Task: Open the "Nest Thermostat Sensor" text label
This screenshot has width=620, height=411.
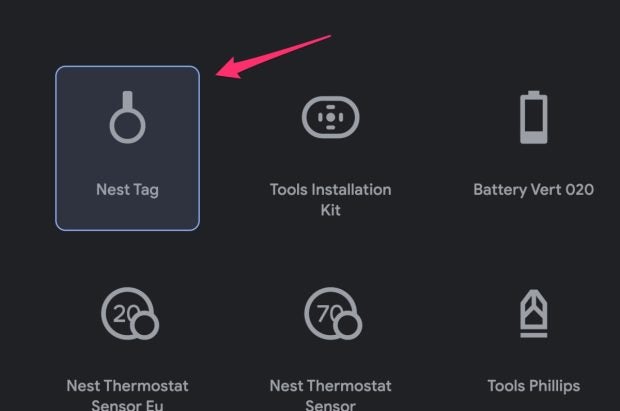Action: [x=331, y=395]
